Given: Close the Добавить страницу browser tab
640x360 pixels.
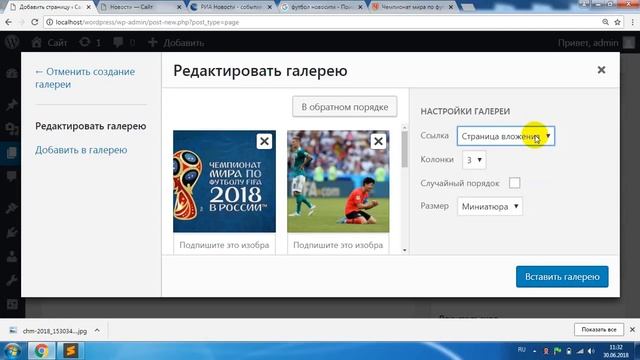Looking at the screenshot, I should click(89, 7).
